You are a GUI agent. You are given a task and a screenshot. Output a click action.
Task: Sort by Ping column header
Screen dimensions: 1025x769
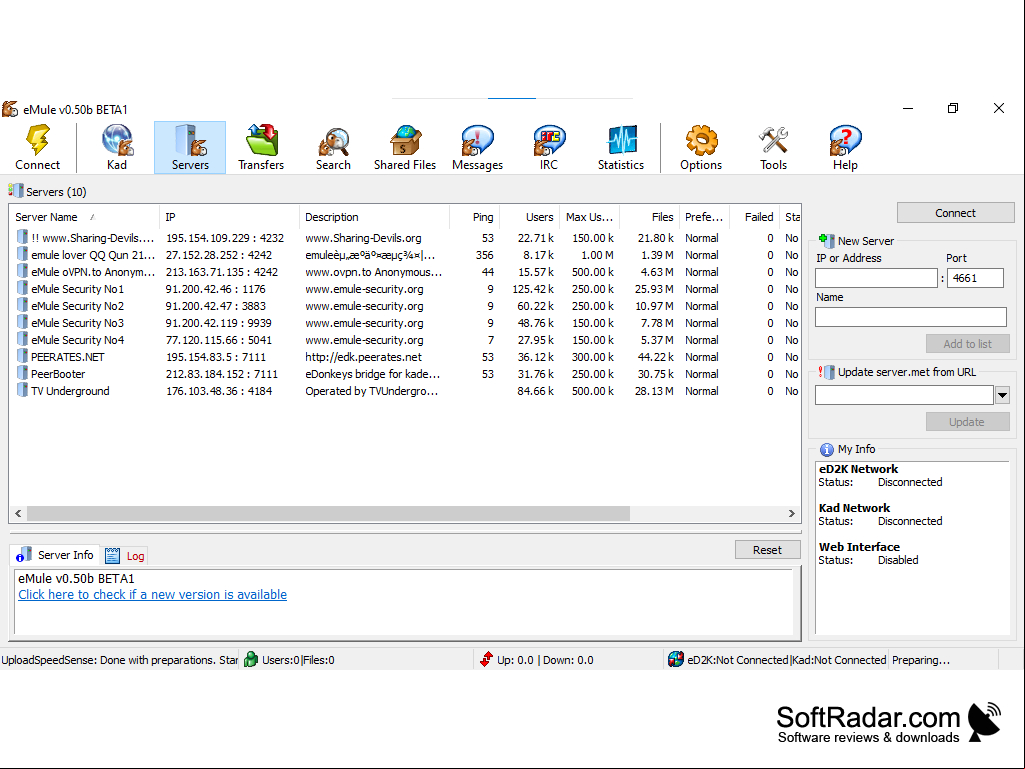475,217
